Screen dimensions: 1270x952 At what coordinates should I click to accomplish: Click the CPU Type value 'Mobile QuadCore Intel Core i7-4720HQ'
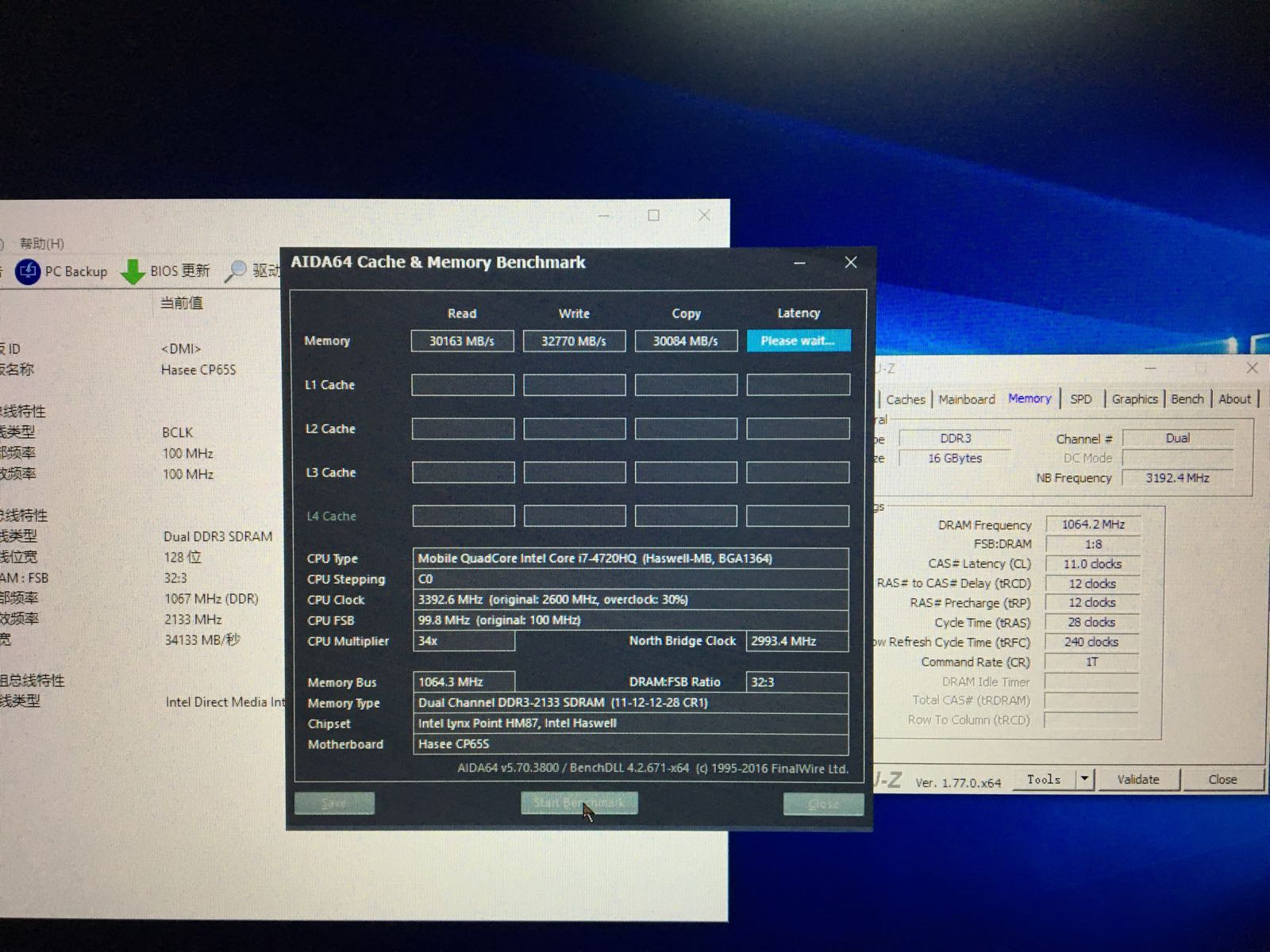pyautogui.click(x=630, y=559)
